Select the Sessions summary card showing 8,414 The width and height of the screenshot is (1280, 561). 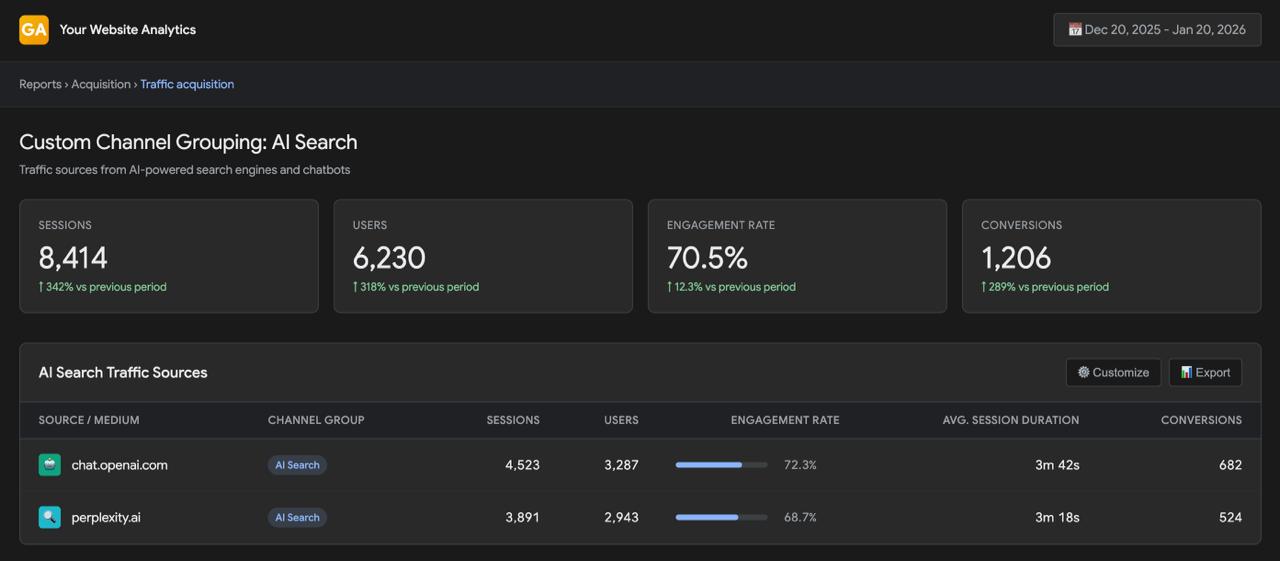169,256
